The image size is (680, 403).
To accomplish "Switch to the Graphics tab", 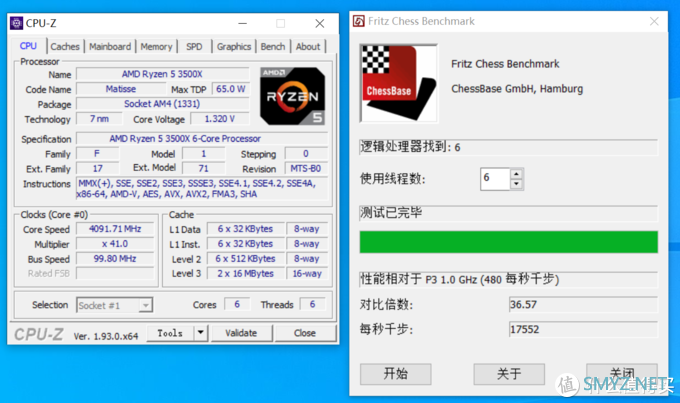I will pyautogui.click(x=234, y=46).
